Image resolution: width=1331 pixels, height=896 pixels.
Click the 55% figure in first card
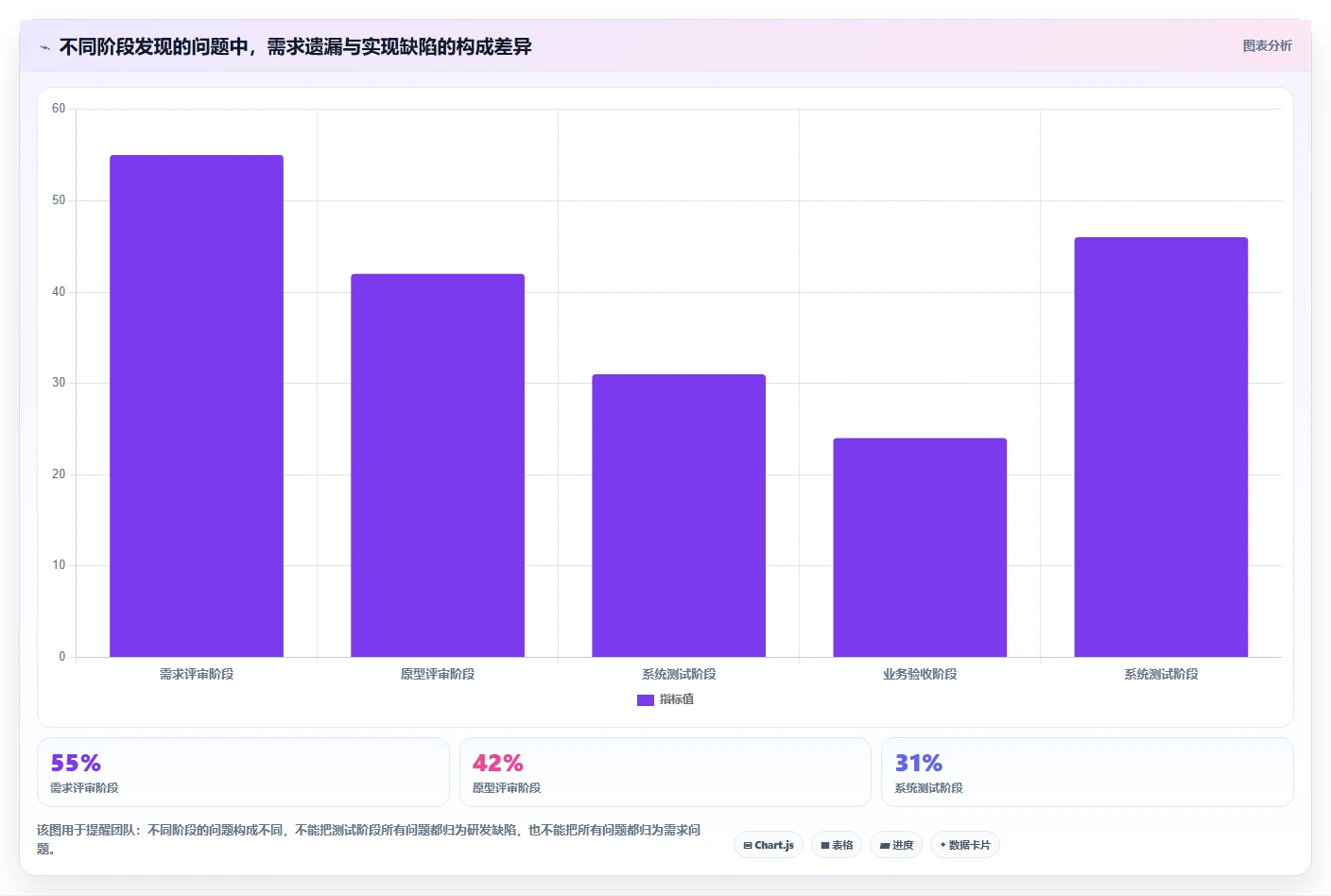pyautogui.click(x=76, y=763)
